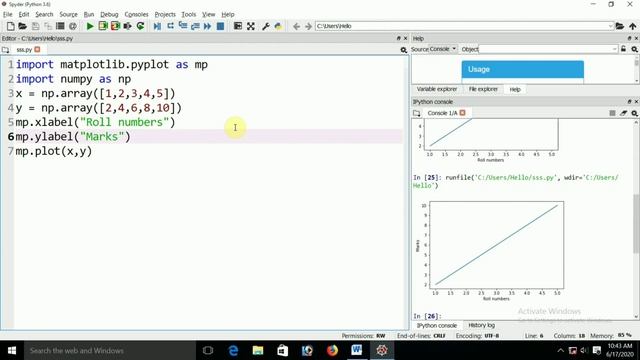Clear console with the eraser icon
640x360 pixels.
[x=623, y=113]
